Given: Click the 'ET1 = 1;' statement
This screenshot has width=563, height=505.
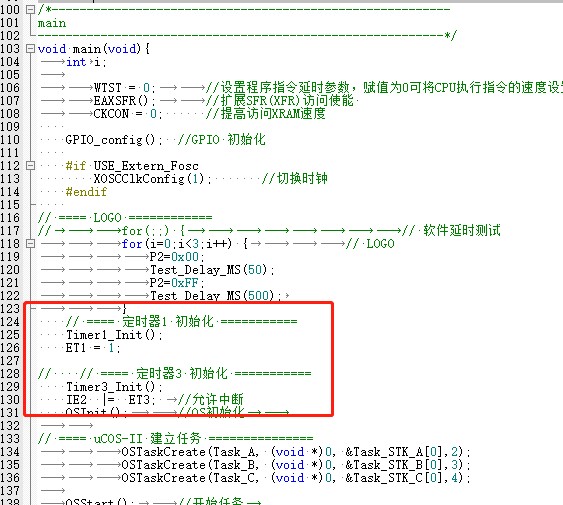Looking at the screenshot, I should (93, 348).
